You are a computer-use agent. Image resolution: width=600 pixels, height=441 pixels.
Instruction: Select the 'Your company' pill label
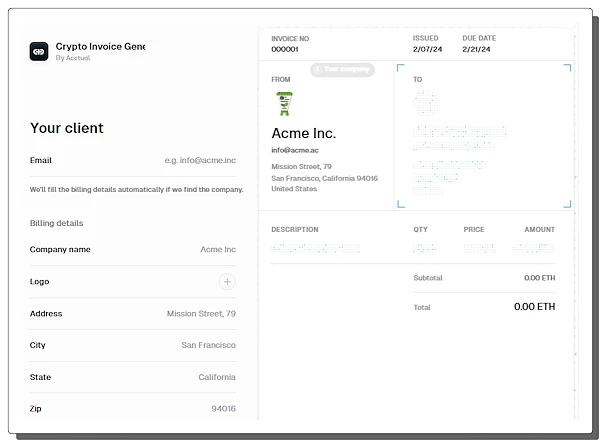tap(343, 69)
